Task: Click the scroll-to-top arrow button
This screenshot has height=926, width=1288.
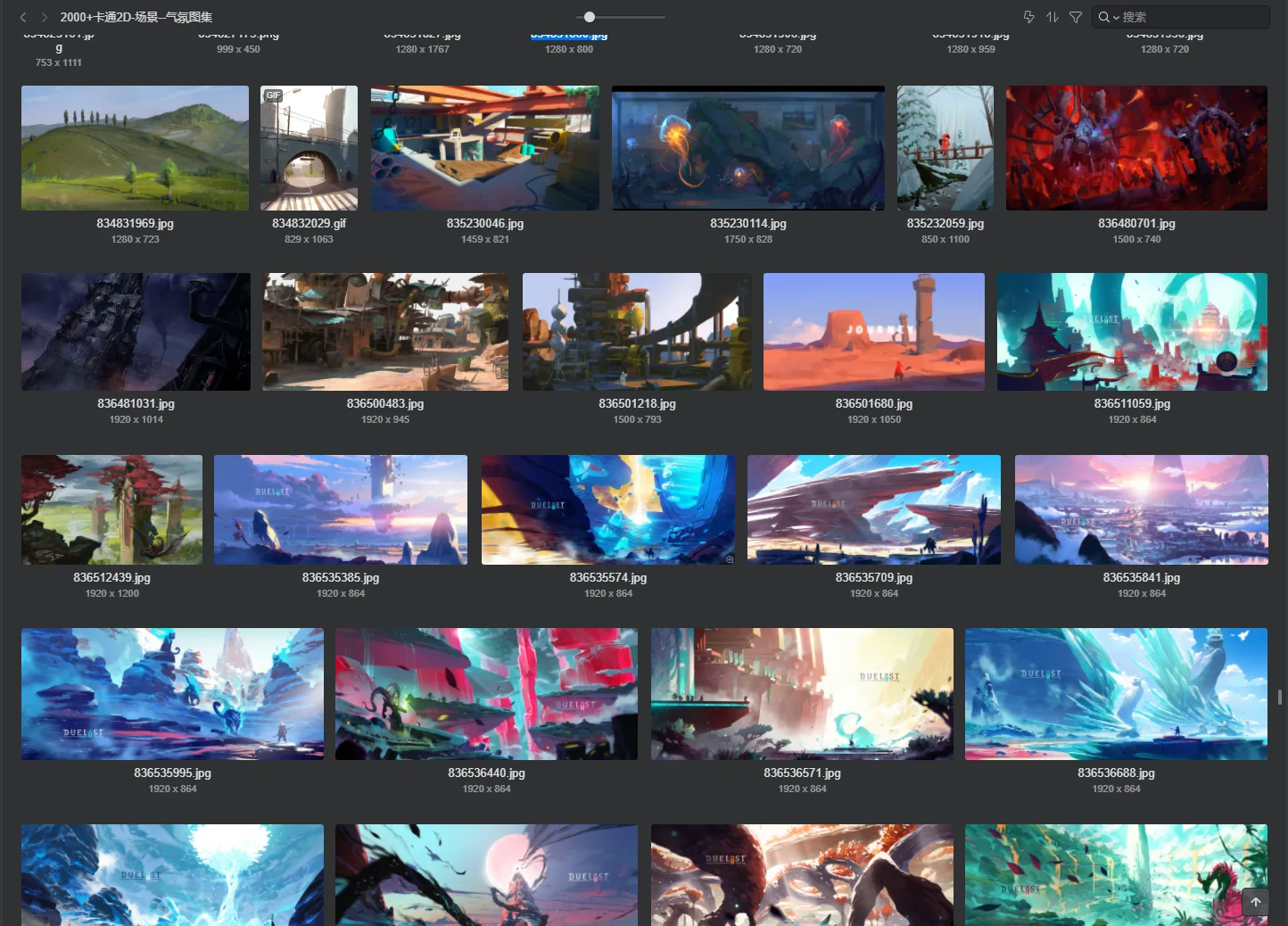Action: (x=1255, y=902)
